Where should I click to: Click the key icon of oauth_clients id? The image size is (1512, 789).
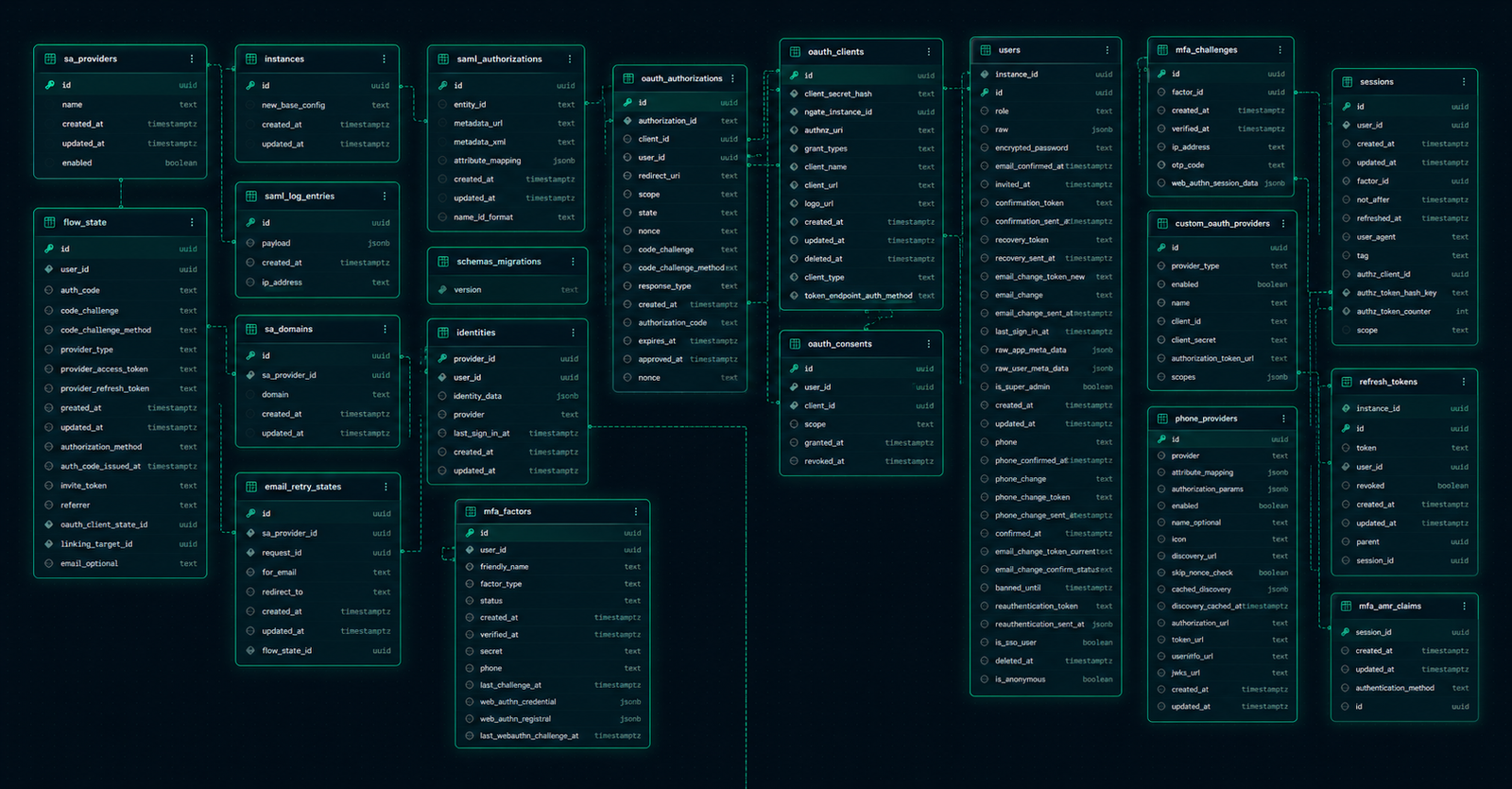[794, 76]
